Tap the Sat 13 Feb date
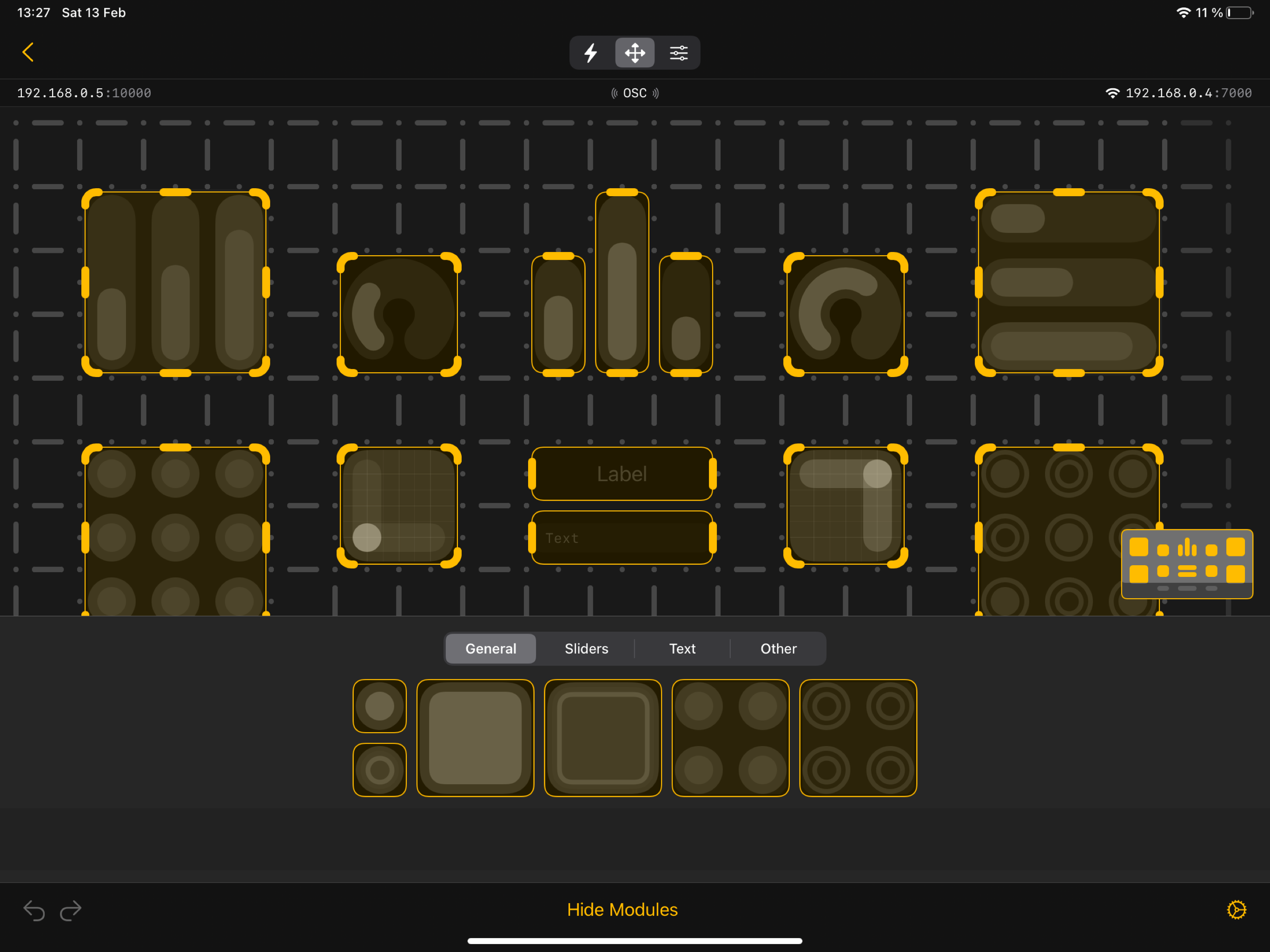Image resolution: width=1270 pixels, height=952 pixels. click(x=93, y=13)
